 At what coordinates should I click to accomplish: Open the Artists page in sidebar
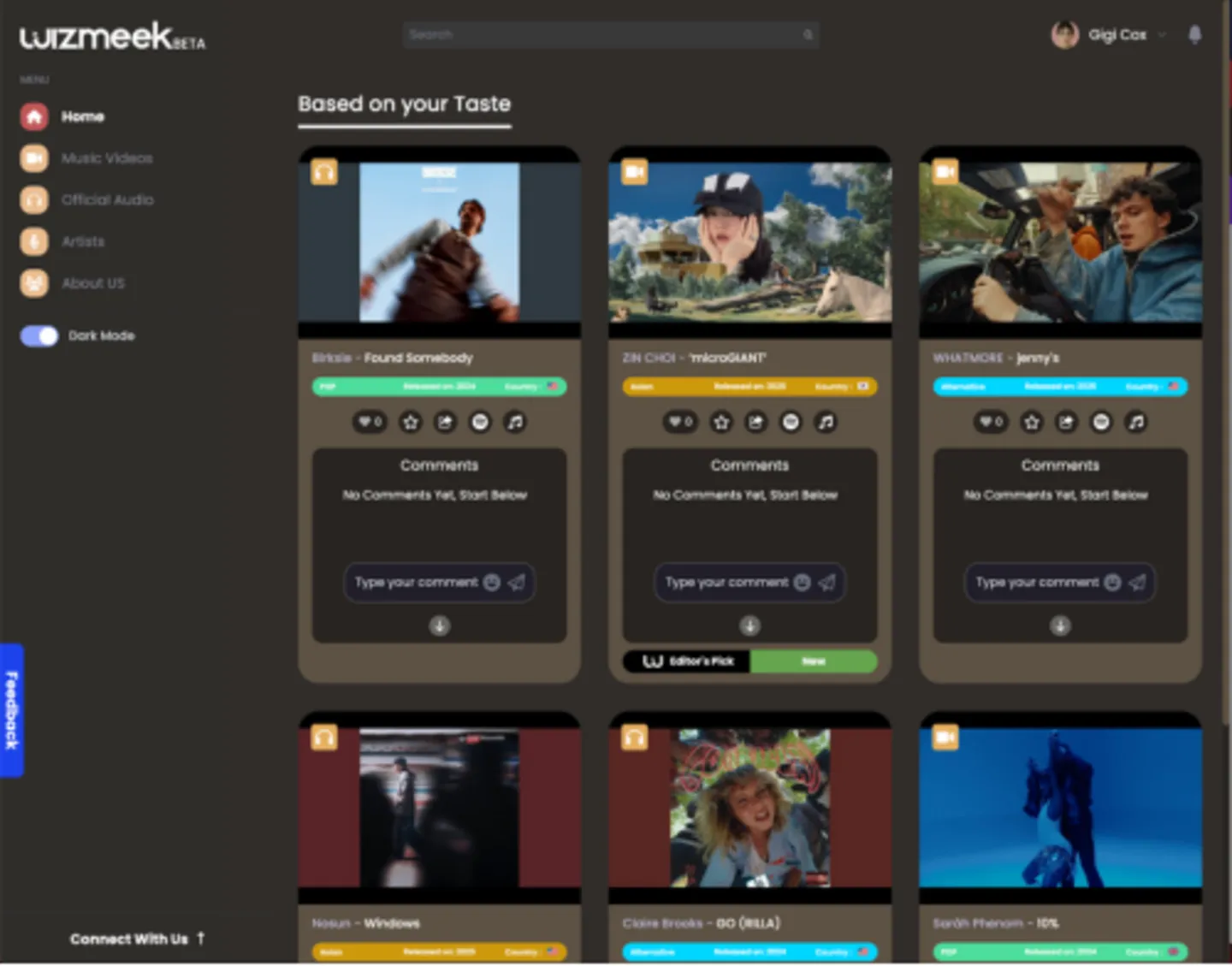coord(82,241)
